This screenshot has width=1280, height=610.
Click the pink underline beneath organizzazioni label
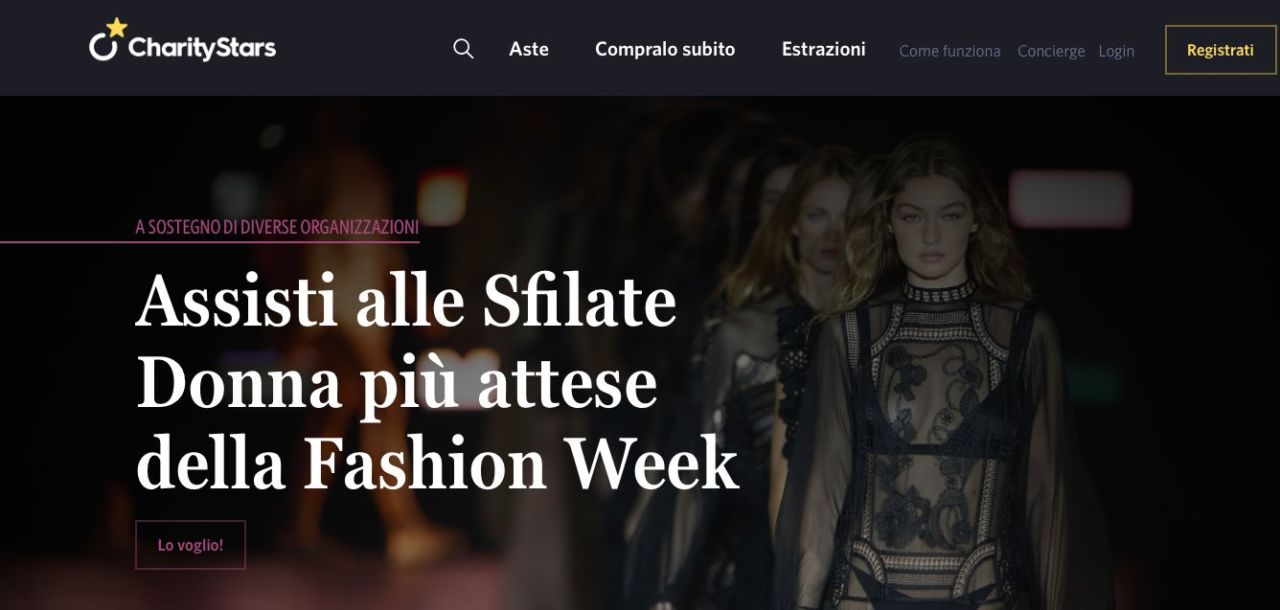209,242
